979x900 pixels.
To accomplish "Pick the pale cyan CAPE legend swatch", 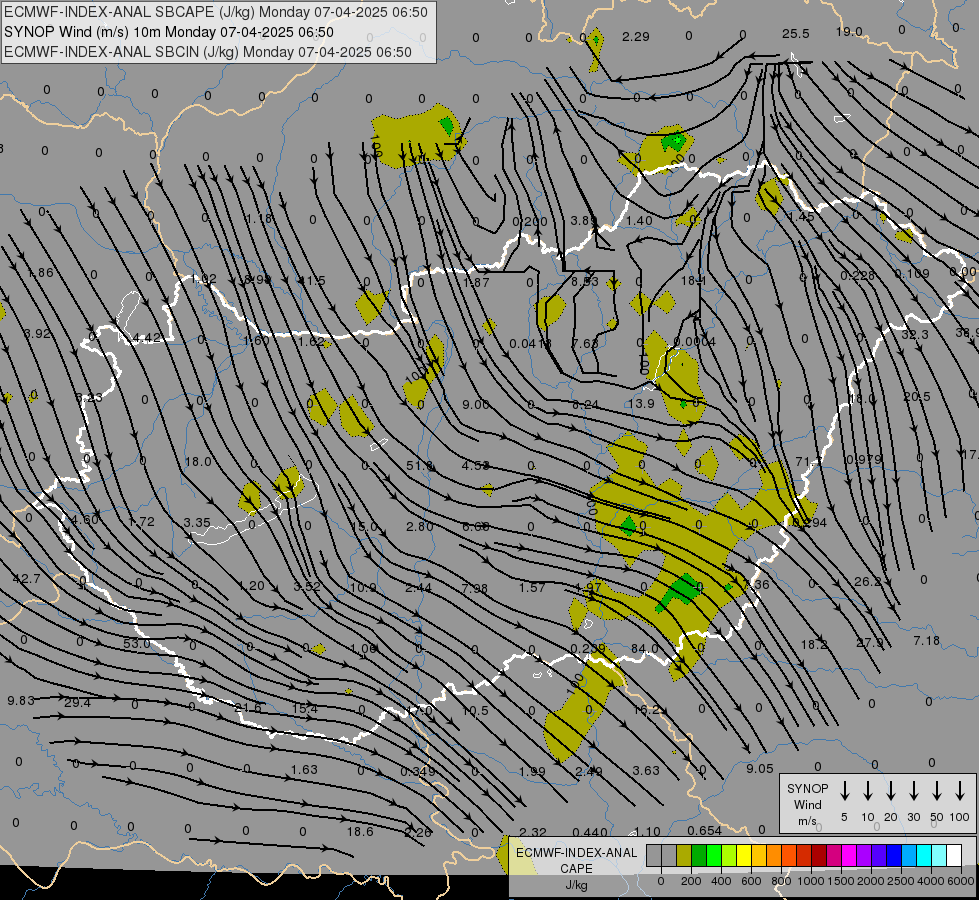I will click(x=938, y=856).
